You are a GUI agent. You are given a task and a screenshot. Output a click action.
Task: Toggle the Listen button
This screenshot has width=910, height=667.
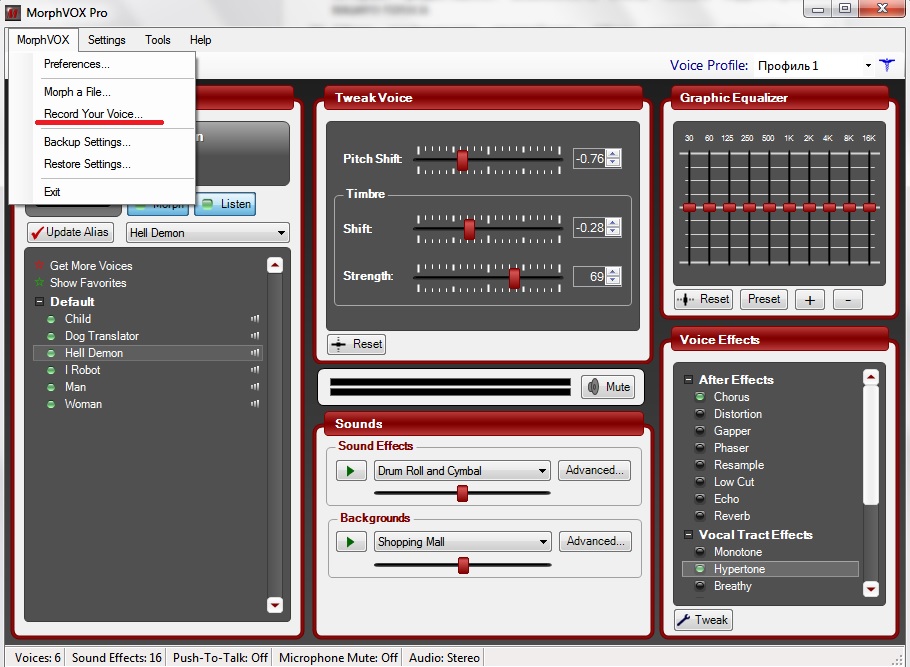(225, 204)
